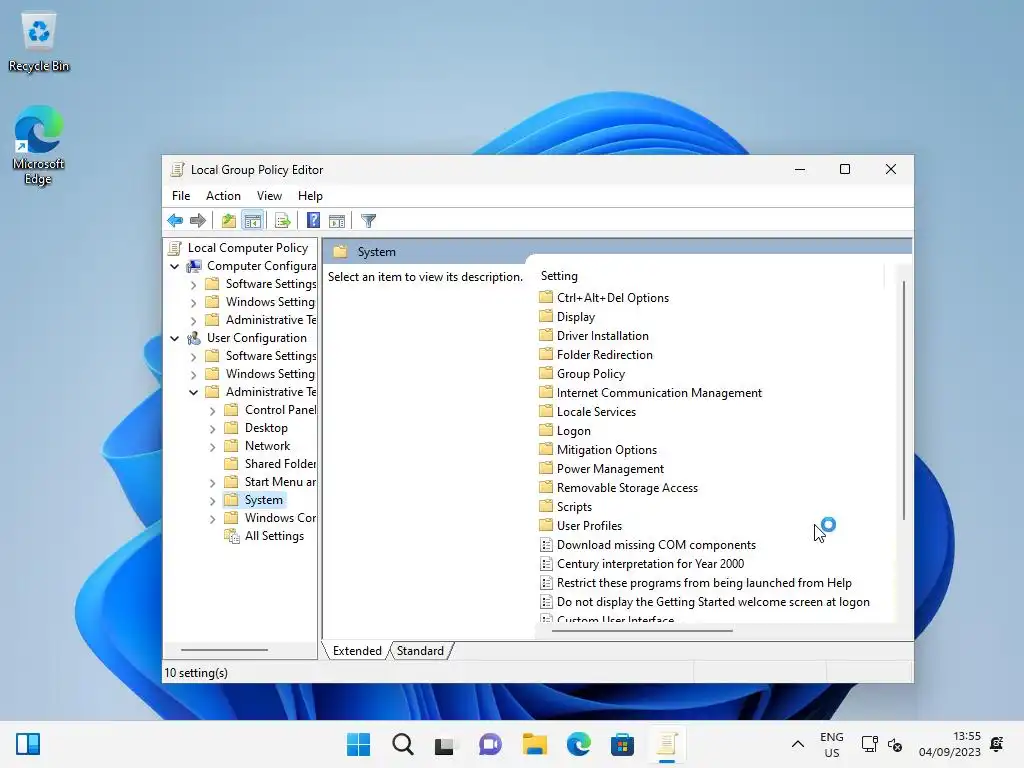Open the Widgets icon on the taskbar
Image resolution: width=1024 pixels, height=768 pixels.
[28, 744]
